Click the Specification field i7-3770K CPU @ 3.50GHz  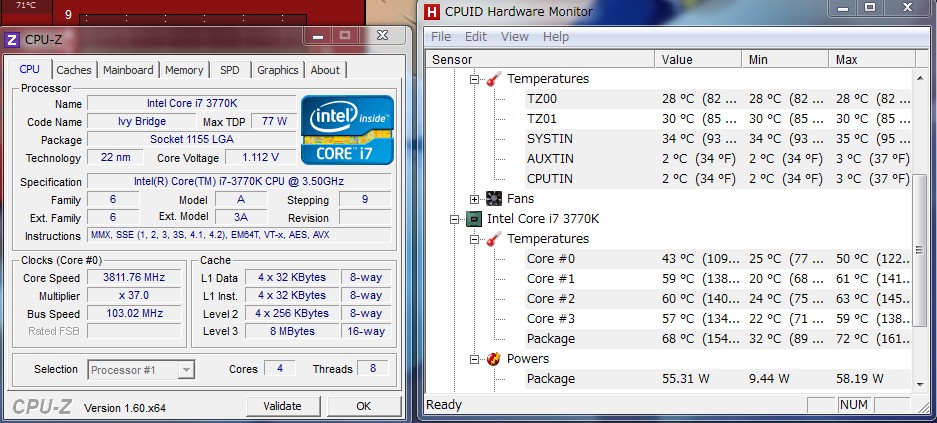click(240, 181)
